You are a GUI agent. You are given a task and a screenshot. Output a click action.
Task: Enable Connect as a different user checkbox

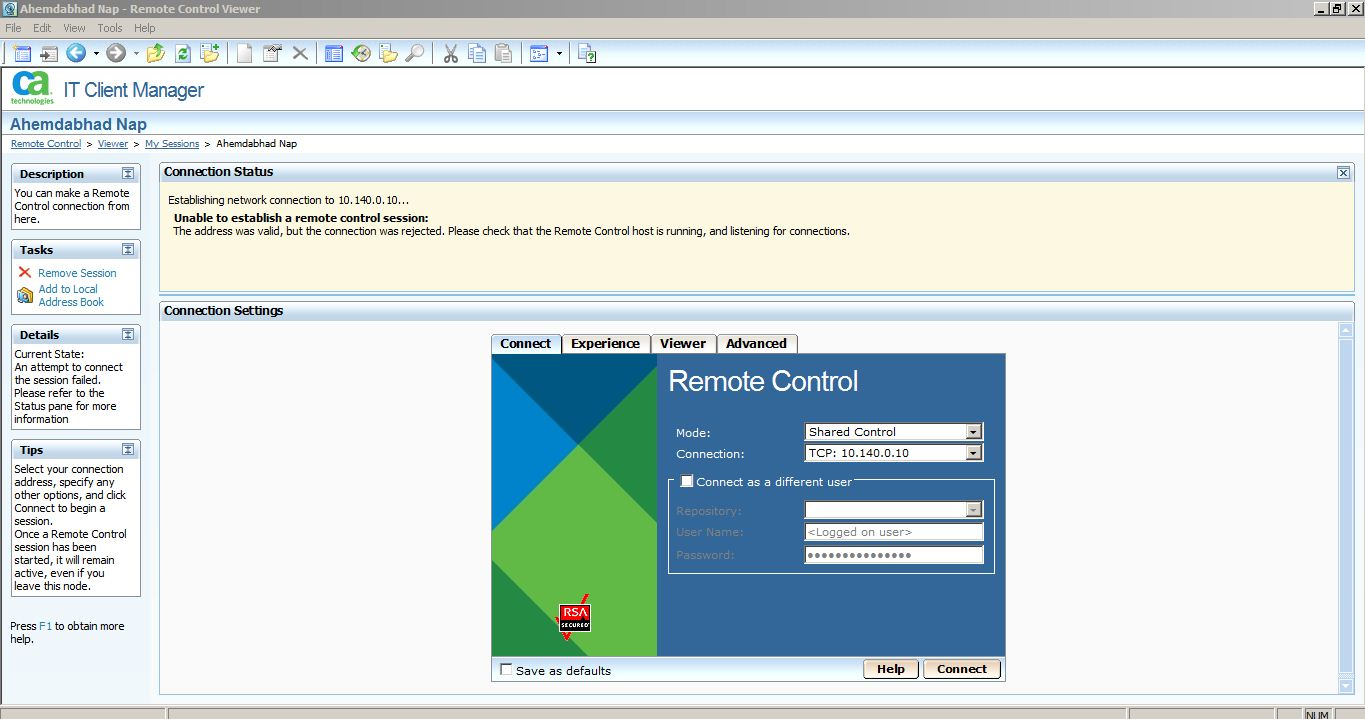pyautogui.click(x=686, y=481)
